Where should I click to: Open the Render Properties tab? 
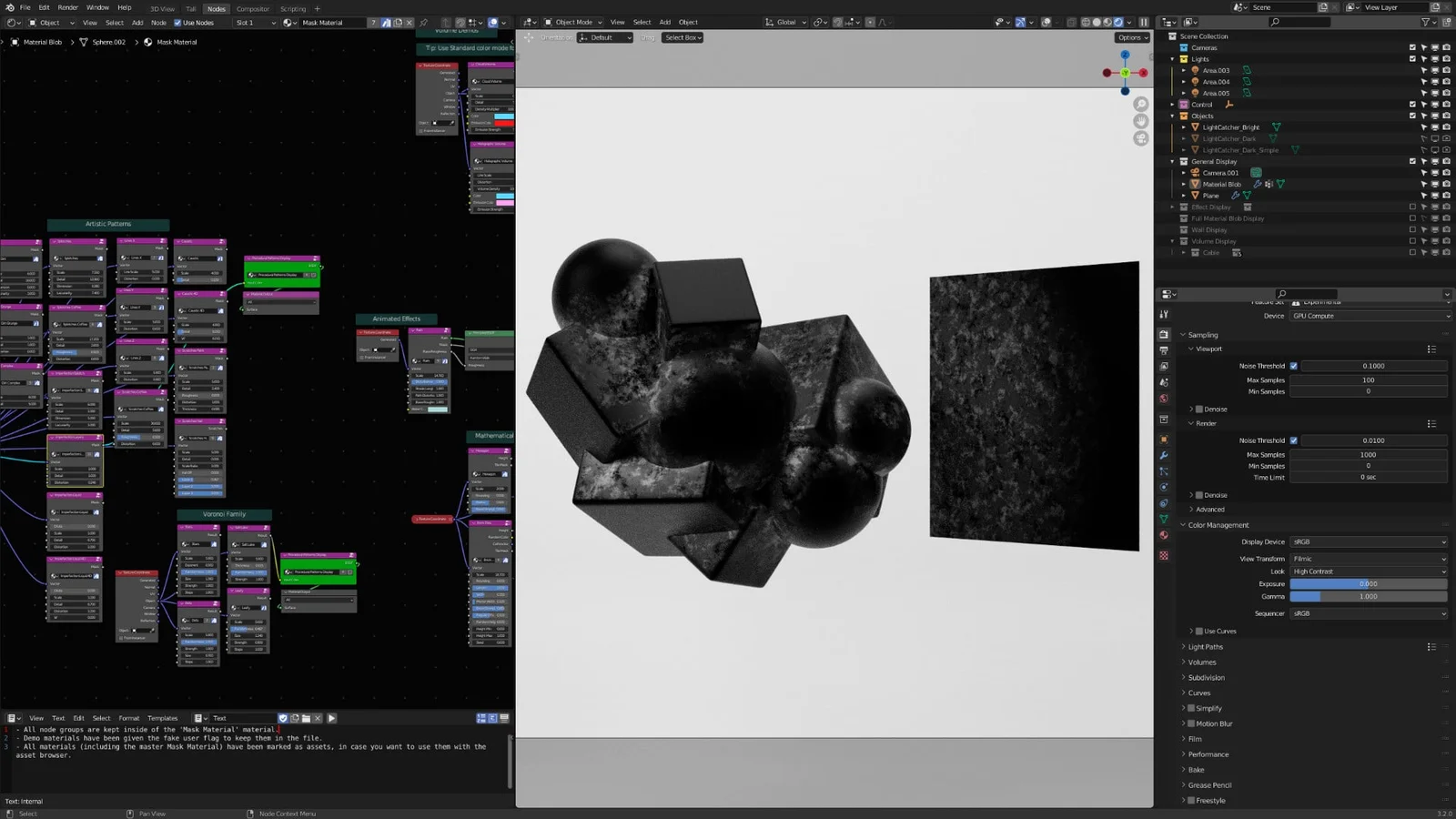click(x=1164, y=334)
